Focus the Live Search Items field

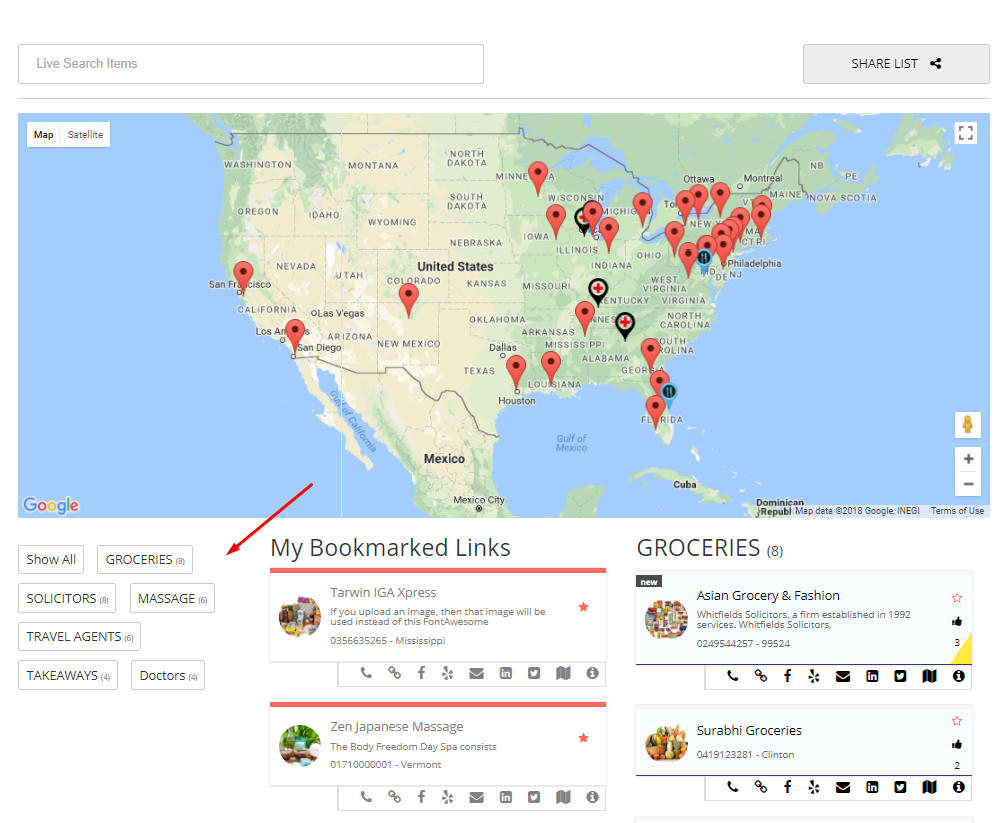click(251, 64)
